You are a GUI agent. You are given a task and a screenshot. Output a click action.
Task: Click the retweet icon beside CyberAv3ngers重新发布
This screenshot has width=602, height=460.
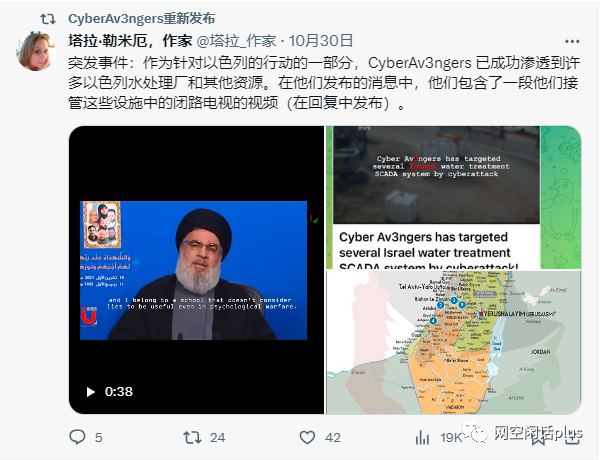pos(48,18)
